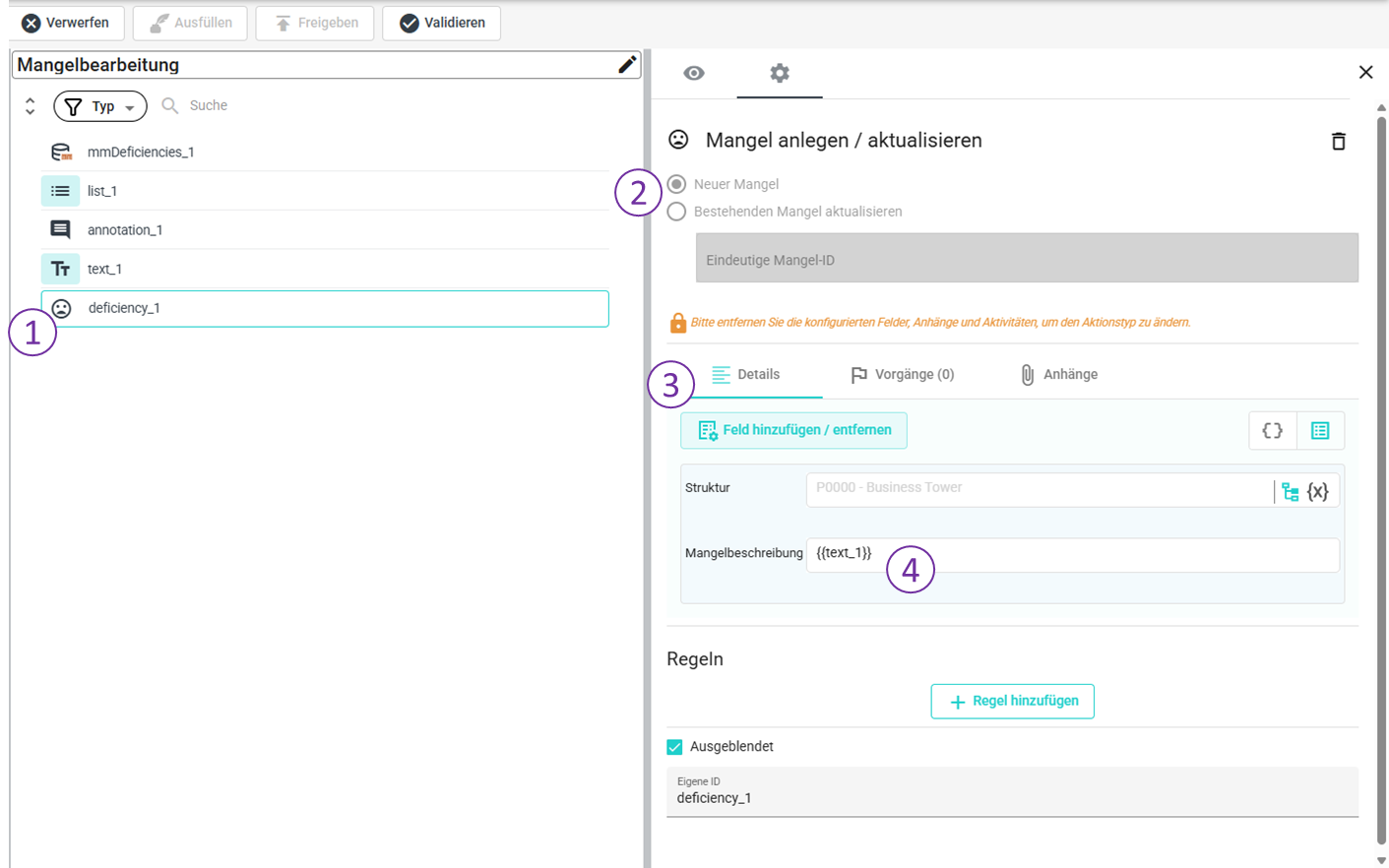Switch to the form list view icon
Screen dimensions: 1389x868
1320,430
